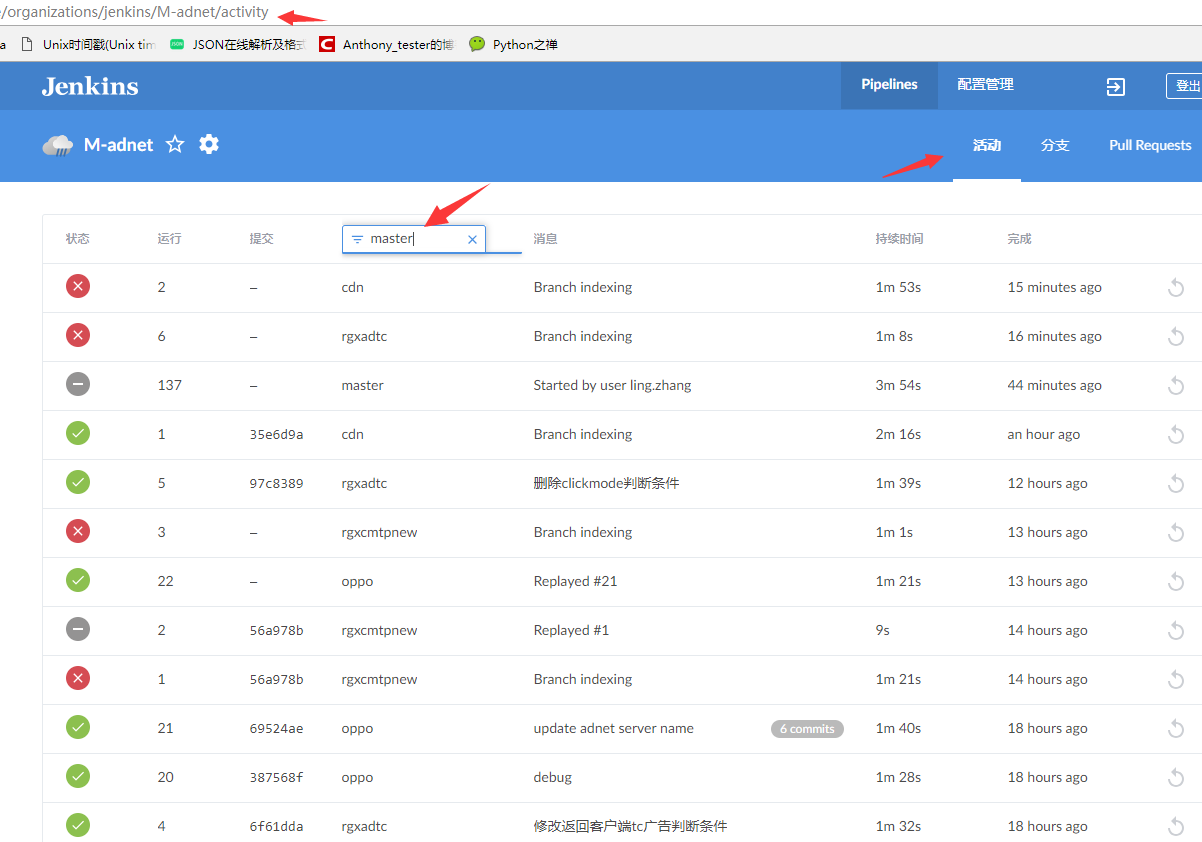Click the go-to-classic arrow icon in header
The width and height of the screenshot is (1202, 842).
(x=1115, y=87)
